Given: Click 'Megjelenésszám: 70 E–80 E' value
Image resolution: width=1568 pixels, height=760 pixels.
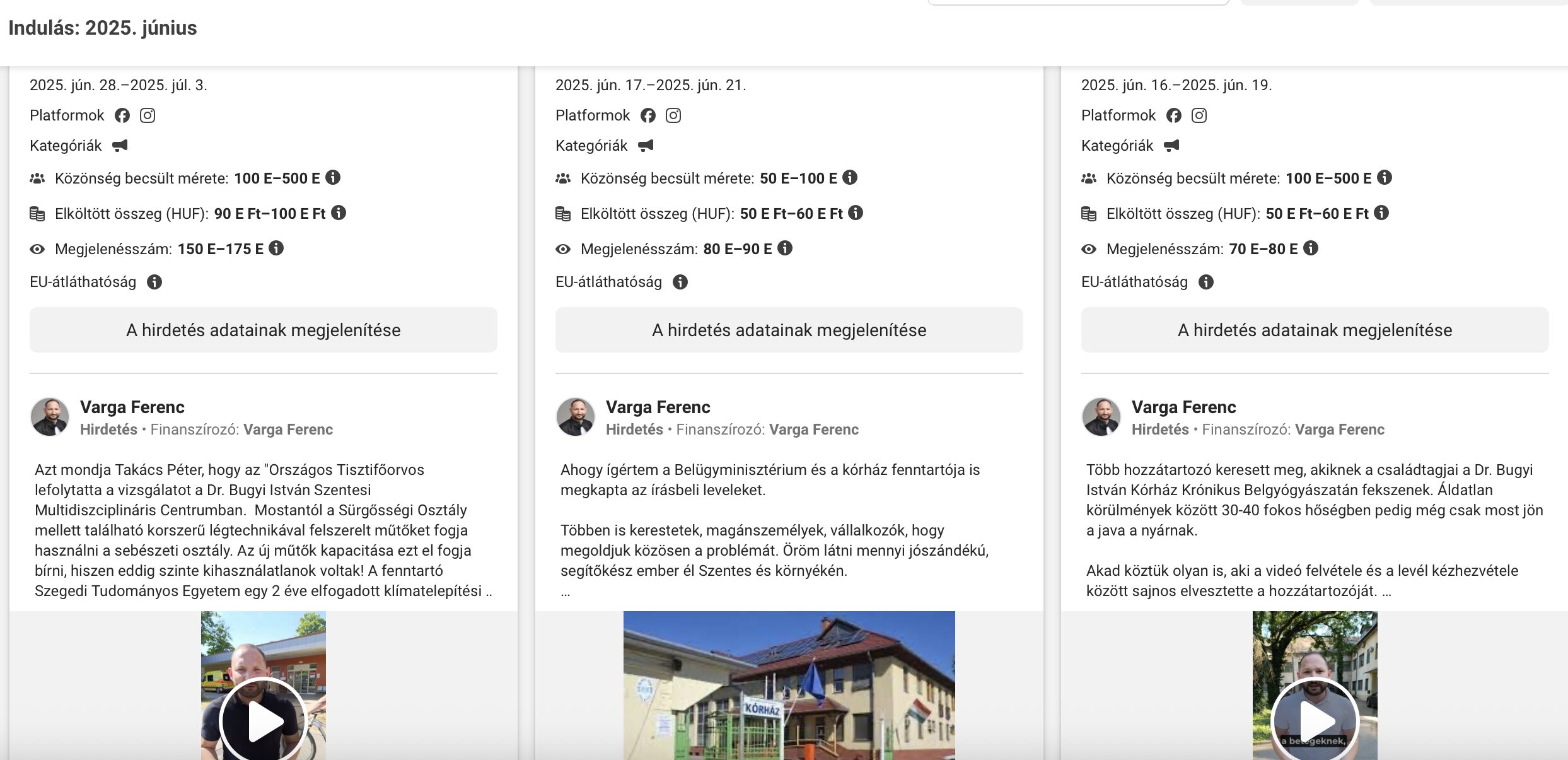Looking at the screenshot, I should 1263,249.
